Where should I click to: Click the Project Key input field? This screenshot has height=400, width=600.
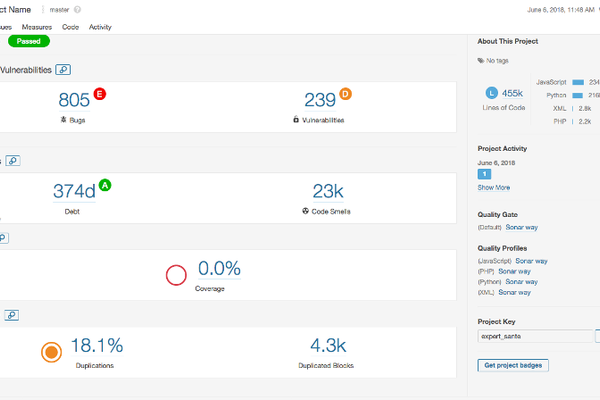coord(535,338)
